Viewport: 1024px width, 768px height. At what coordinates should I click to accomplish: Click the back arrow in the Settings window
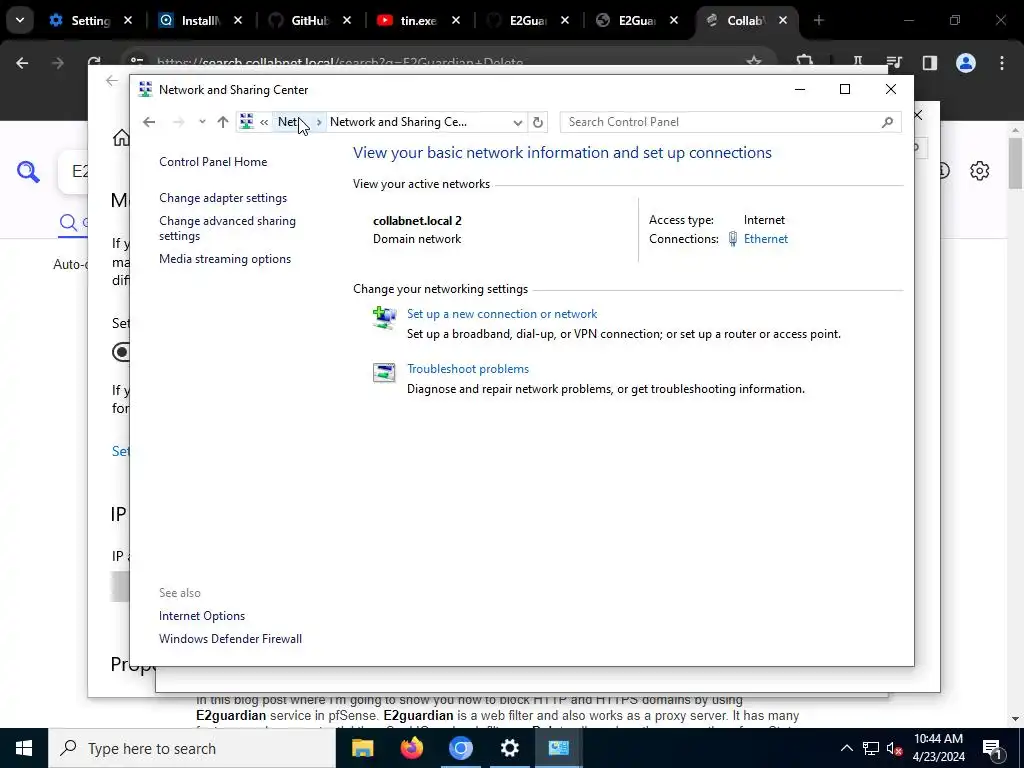(x=112, y=80)
